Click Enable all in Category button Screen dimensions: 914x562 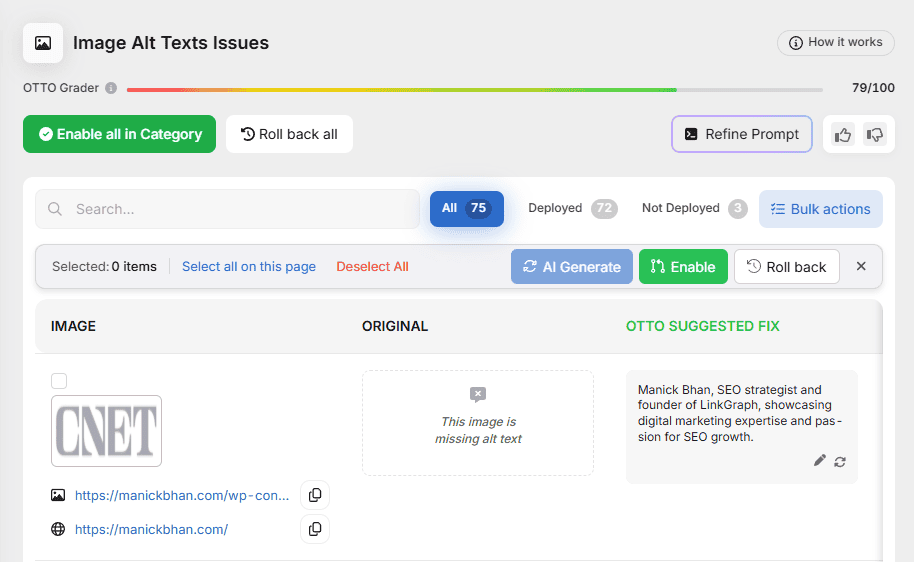click(x=119, y=134)
